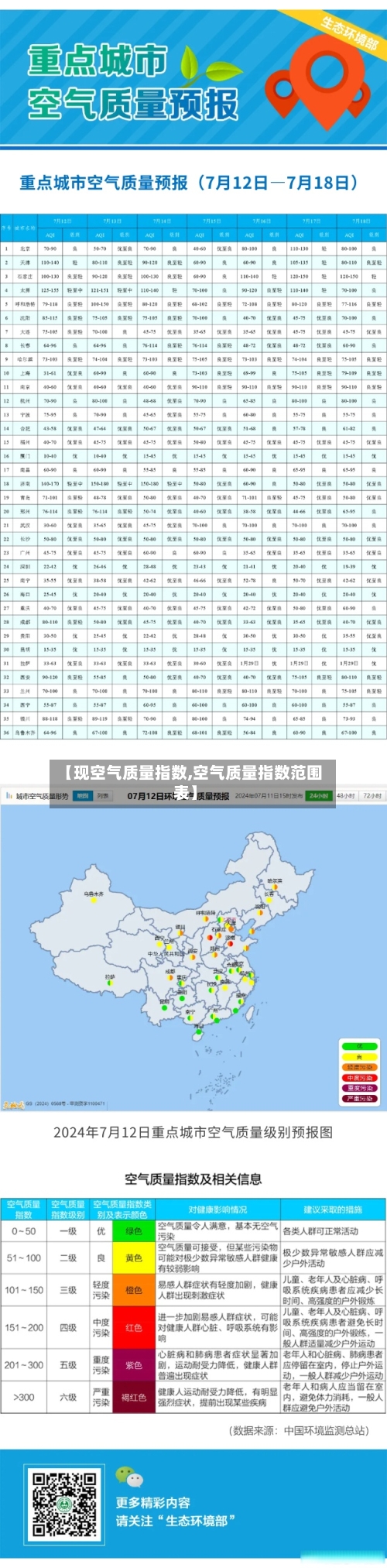Select the 24小时 forecast tab
This screenshot has width=387, height=1568.
click(x=319, y=796)
